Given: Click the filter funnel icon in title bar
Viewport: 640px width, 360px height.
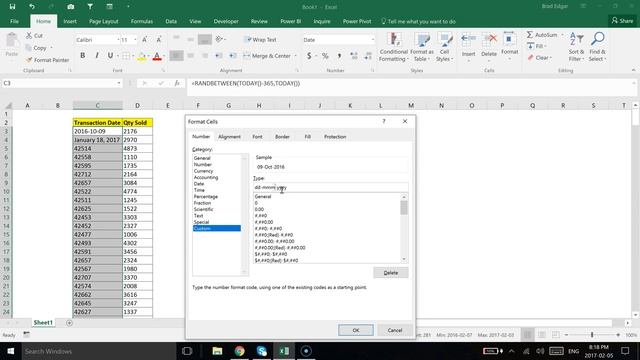Looking at the screenshot, I should (x=90, y=7).
